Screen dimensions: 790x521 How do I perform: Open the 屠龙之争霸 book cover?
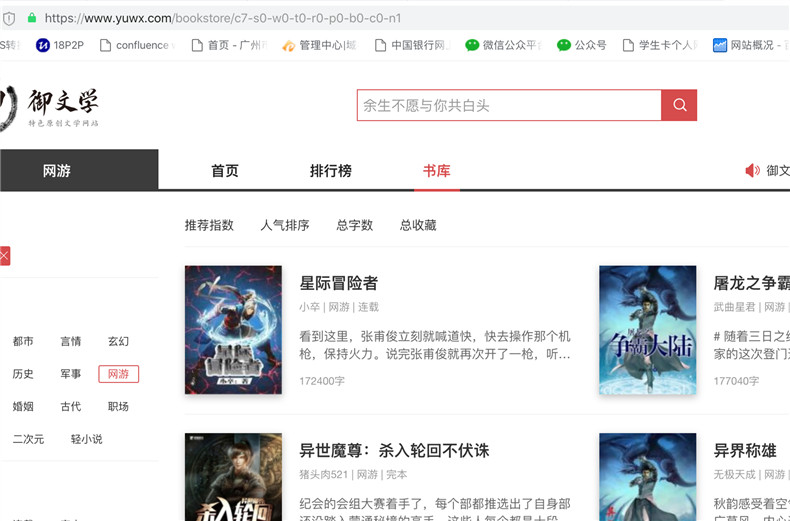pos(648,330)
